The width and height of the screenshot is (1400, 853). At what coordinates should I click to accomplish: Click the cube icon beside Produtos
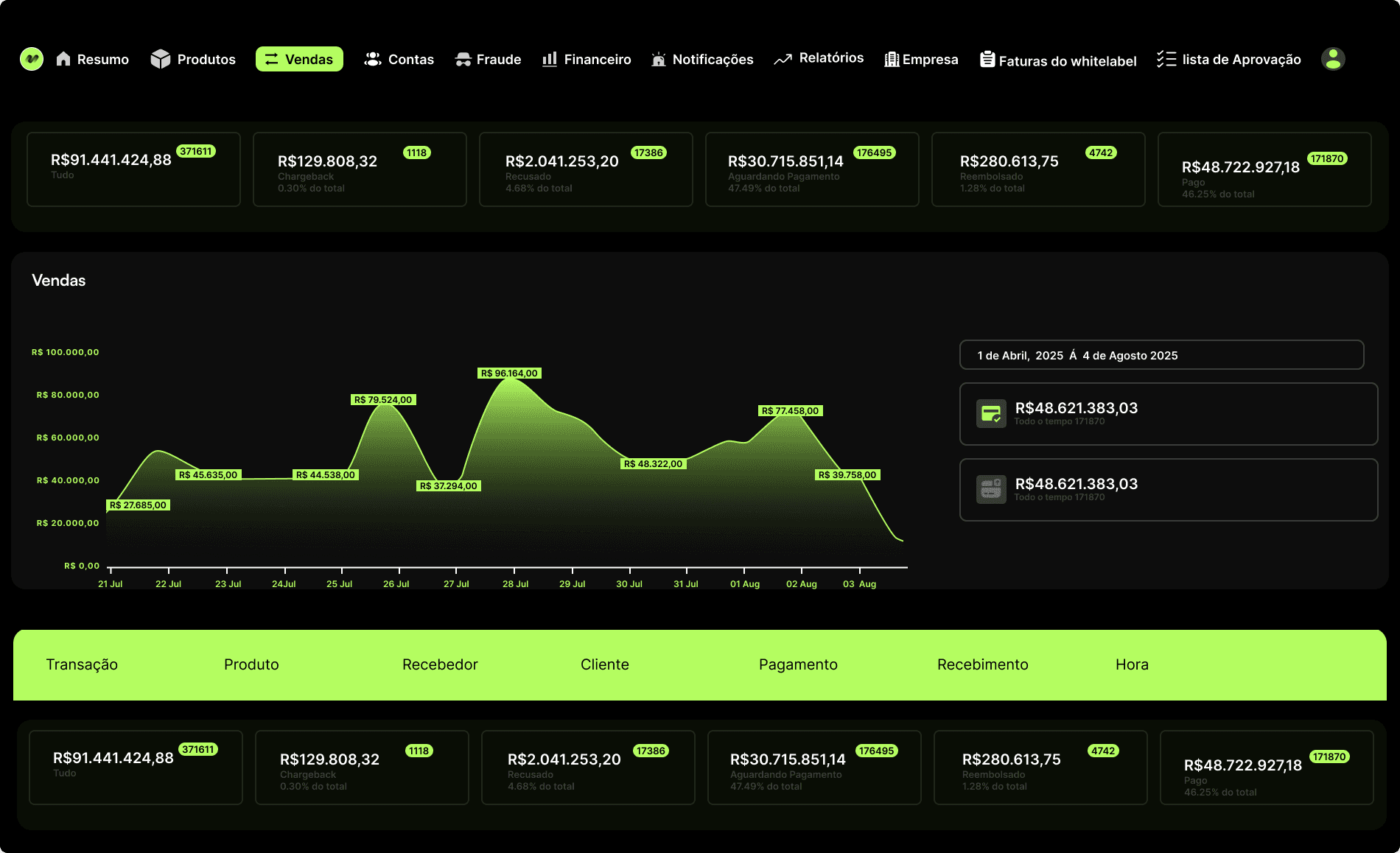[160, 59]
